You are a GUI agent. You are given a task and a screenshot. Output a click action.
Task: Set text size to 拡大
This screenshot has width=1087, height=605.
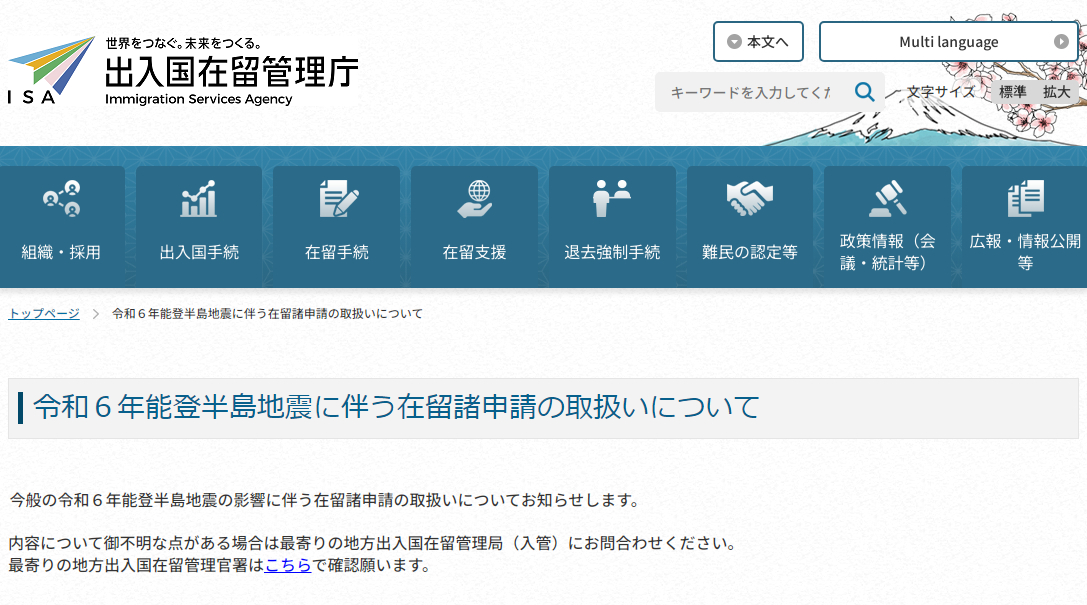[x=1056, y=92]
